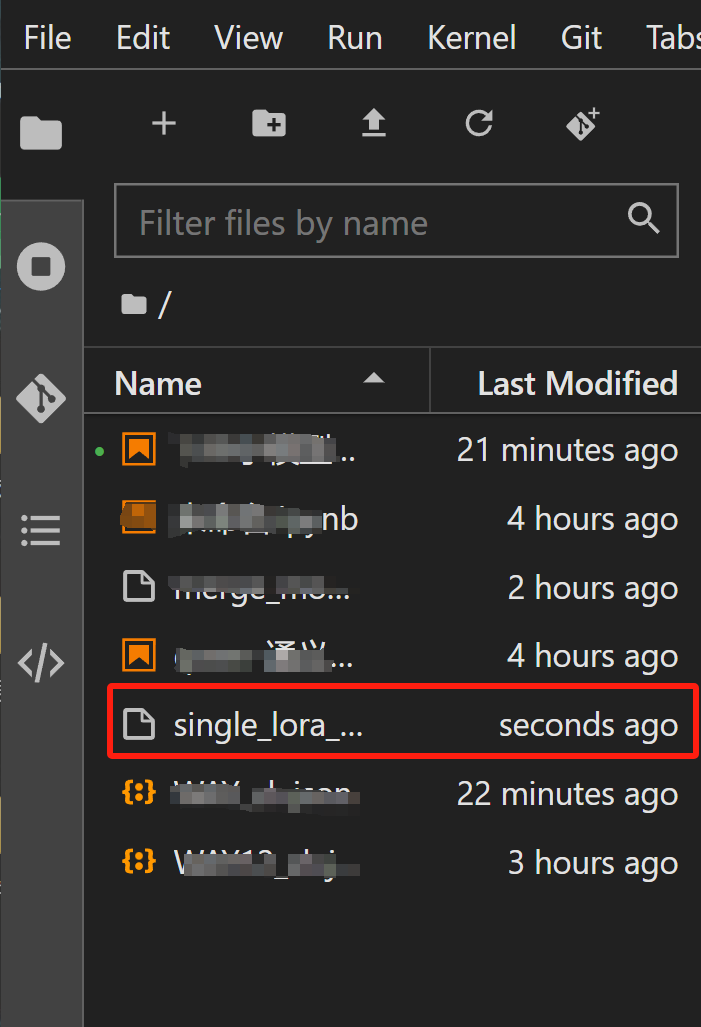
Task: Open the Kernel menu
Action: [x=471, y=38]
